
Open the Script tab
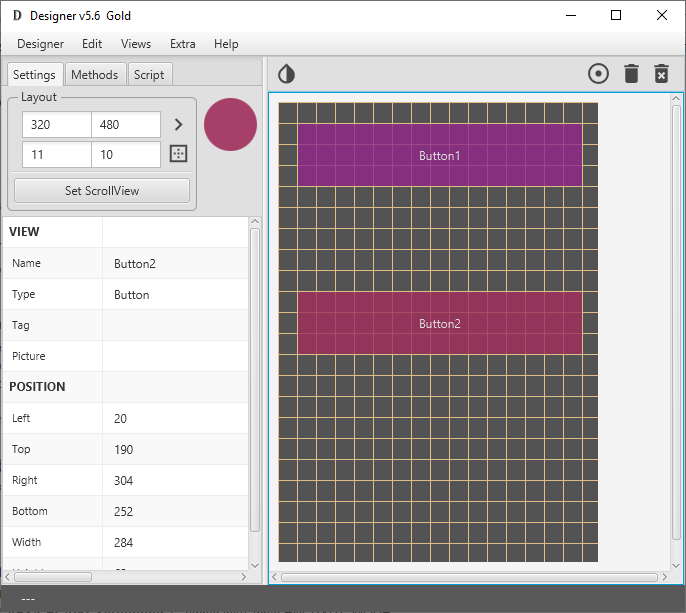point(149,75)
